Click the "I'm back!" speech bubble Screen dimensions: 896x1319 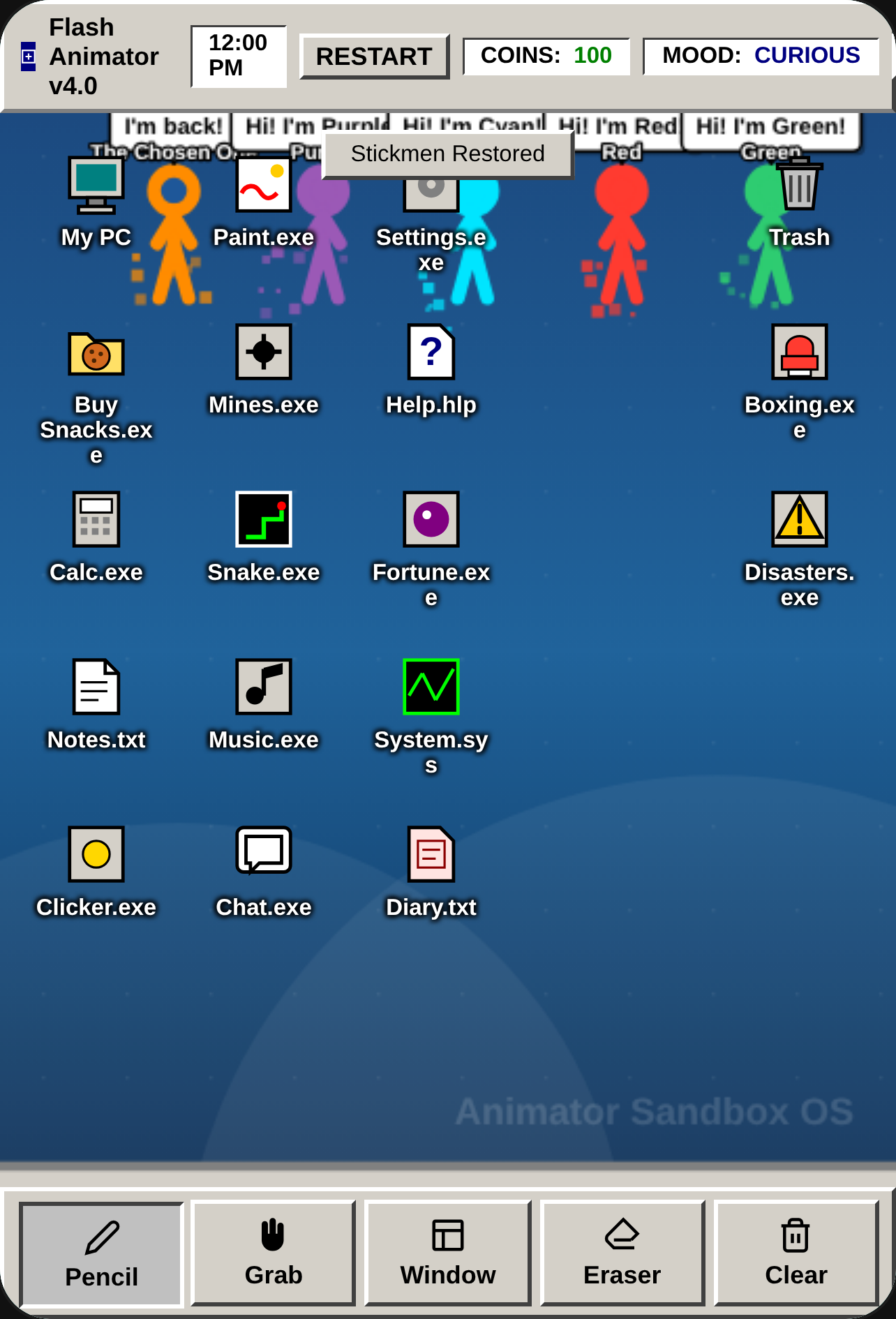tap(172, 127)
